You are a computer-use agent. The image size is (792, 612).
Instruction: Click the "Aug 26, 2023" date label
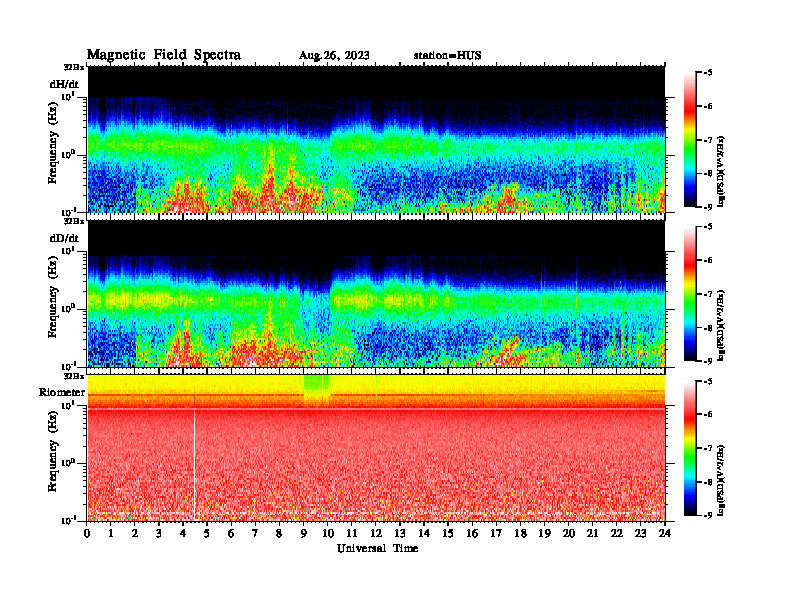(334, 56)
